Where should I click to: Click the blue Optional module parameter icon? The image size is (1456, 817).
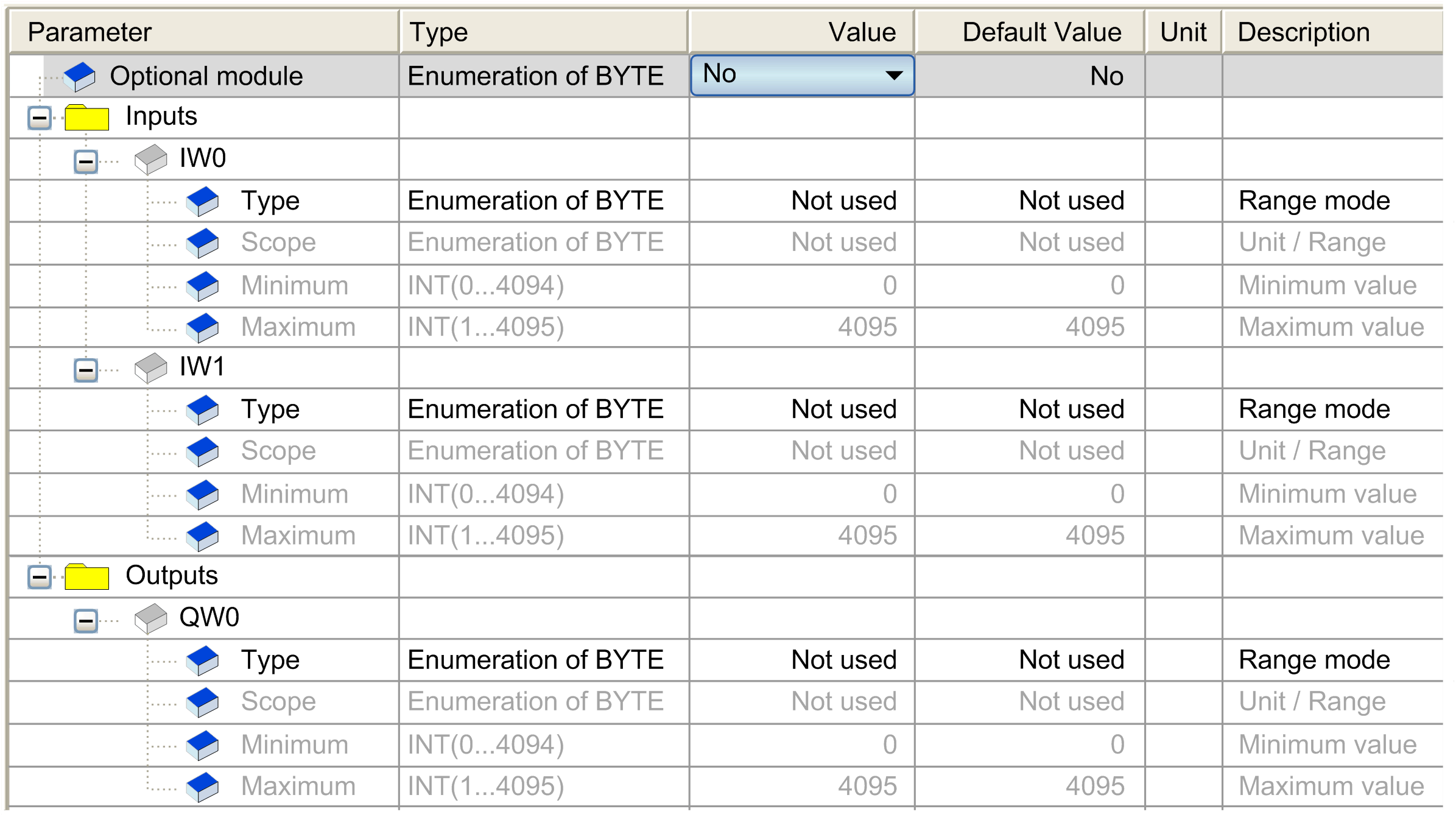(x=80, y=77)
